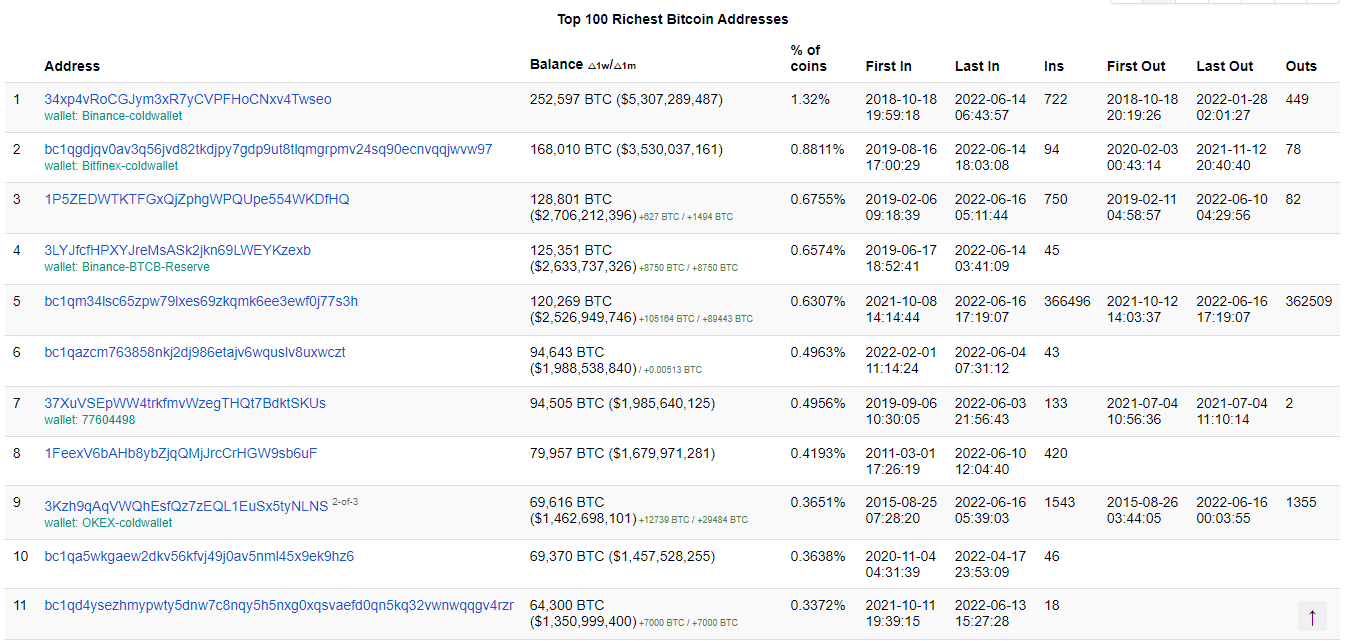Open the rank 2 address starting bc1qgdjqv0av3q56

(x=268, y=150)
